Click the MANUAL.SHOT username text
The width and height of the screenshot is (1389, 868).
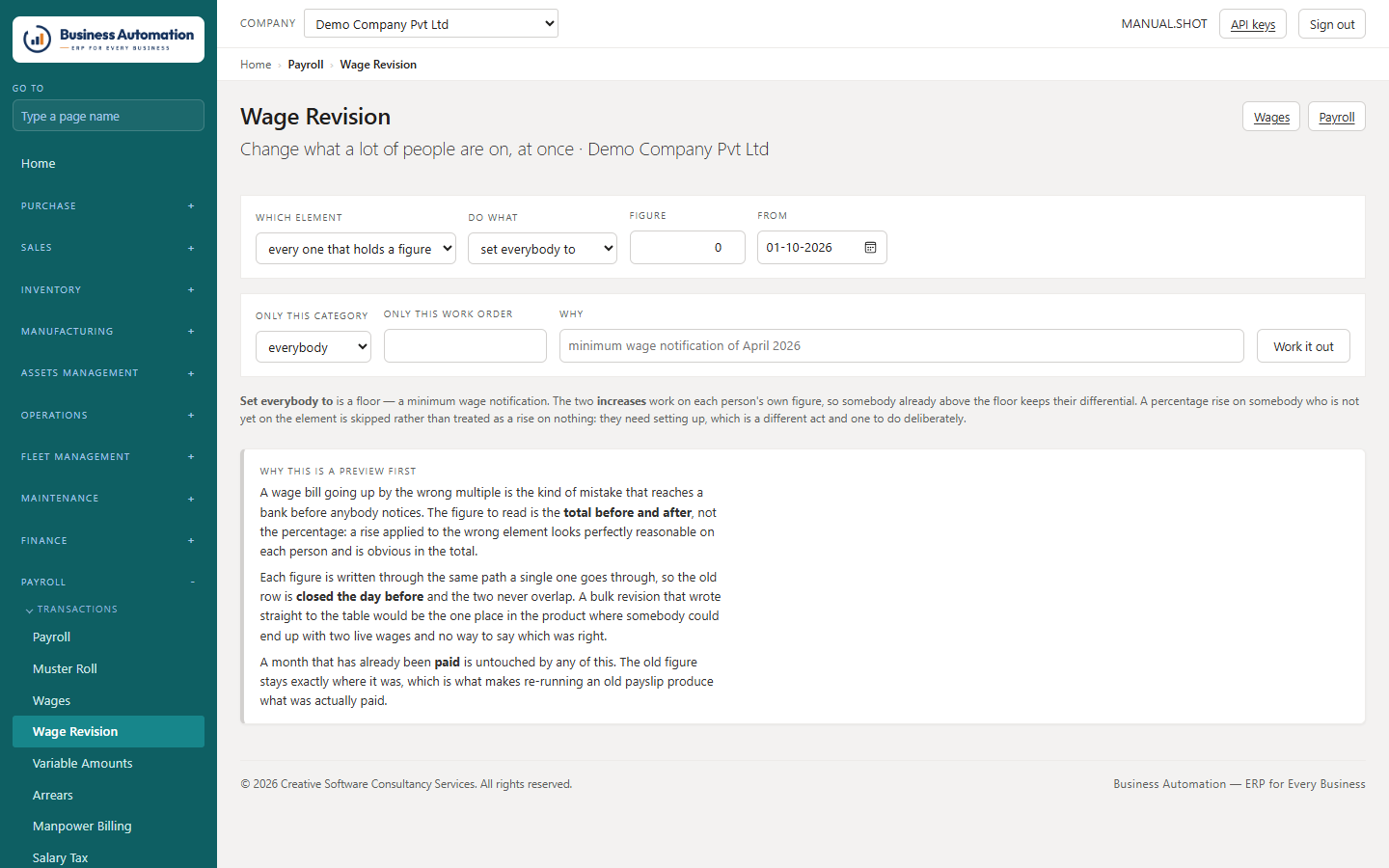click(1164, 24)
